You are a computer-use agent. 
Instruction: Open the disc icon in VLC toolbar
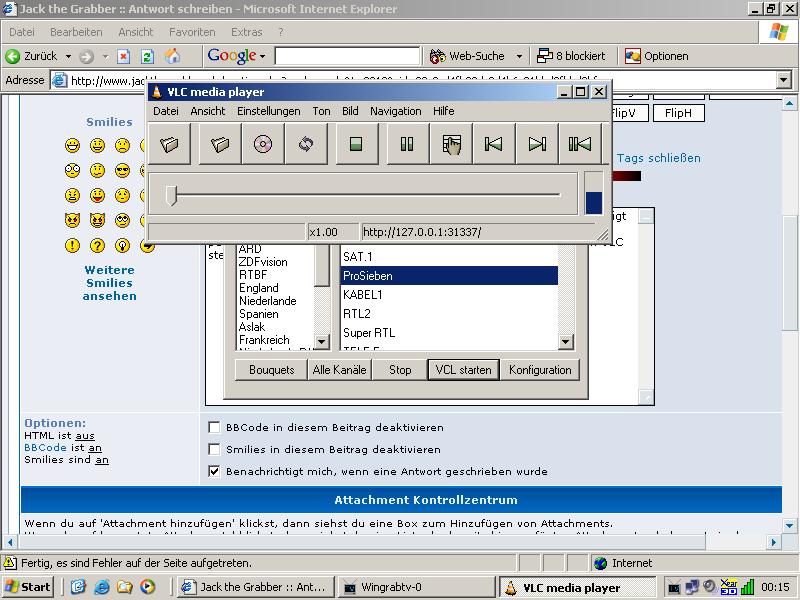[x=262, y=144]
